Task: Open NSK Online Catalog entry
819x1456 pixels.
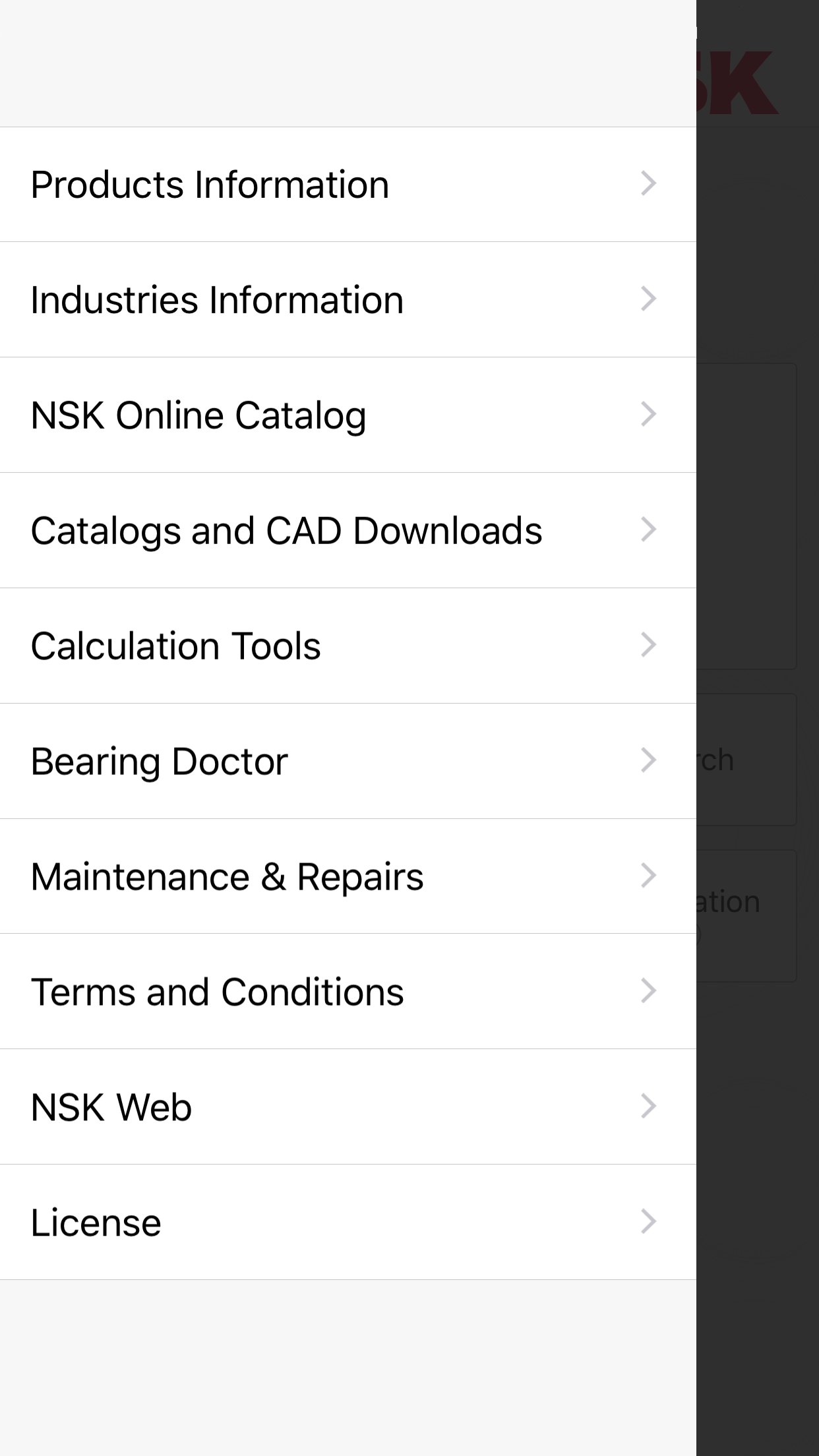Action: [198, 415]
